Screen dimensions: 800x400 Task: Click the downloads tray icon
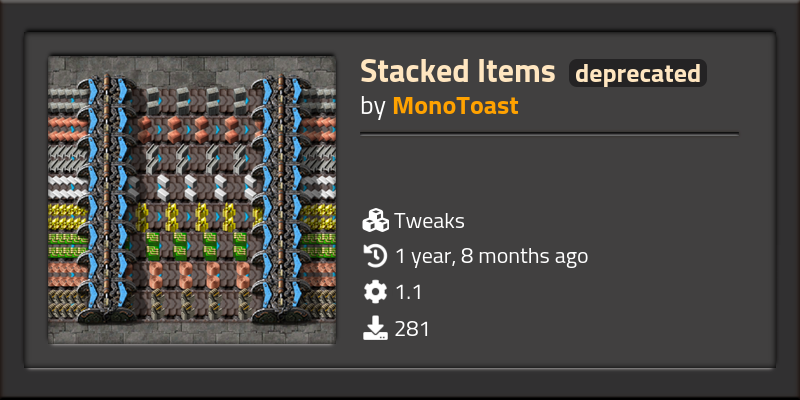(375, 328)
